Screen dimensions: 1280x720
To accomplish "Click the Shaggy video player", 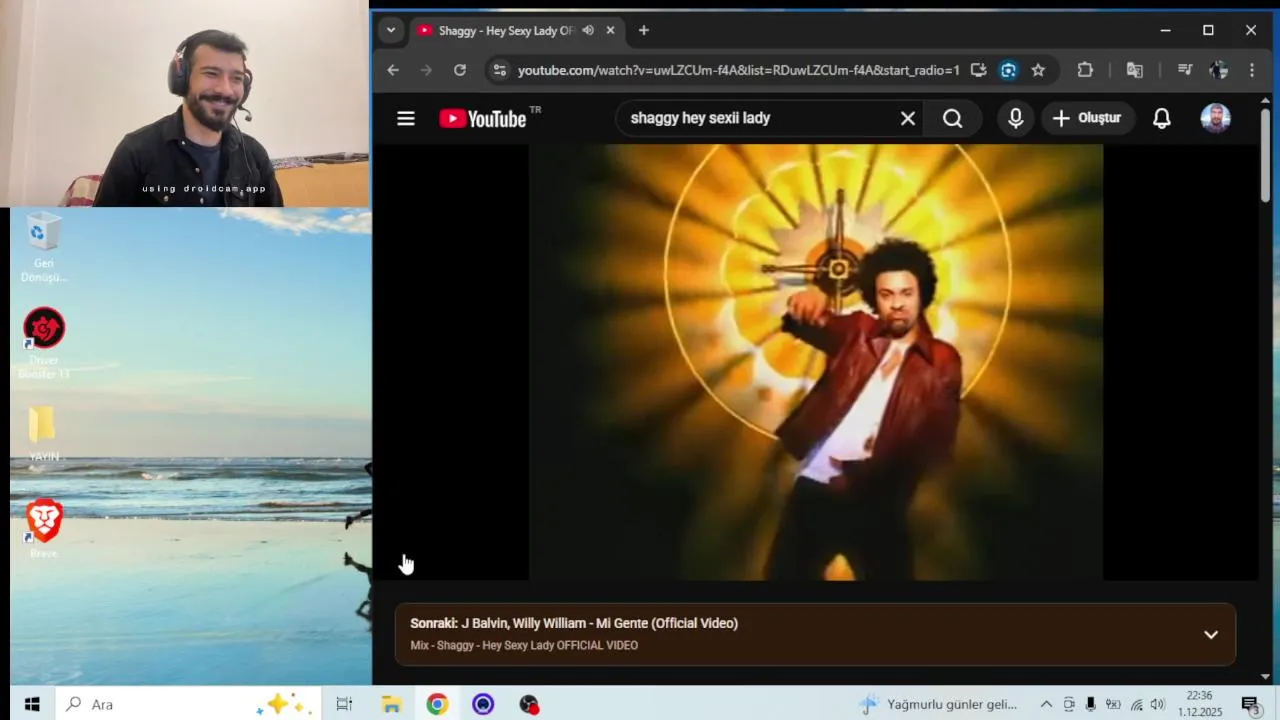I will [x=816, y=362].
